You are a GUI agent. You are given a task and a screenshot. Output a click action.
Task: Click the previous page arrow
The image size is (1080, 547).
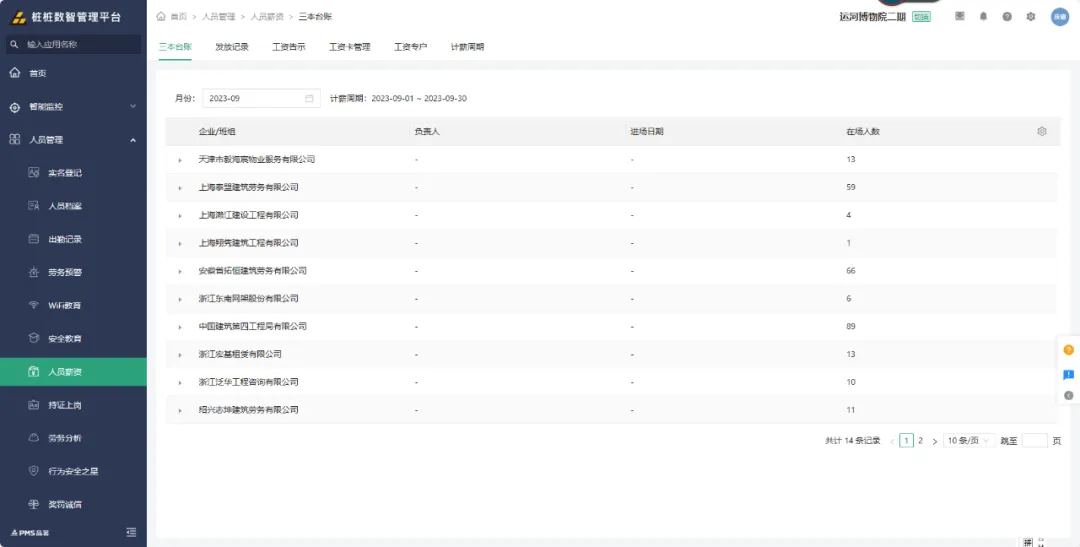[892, 441]
